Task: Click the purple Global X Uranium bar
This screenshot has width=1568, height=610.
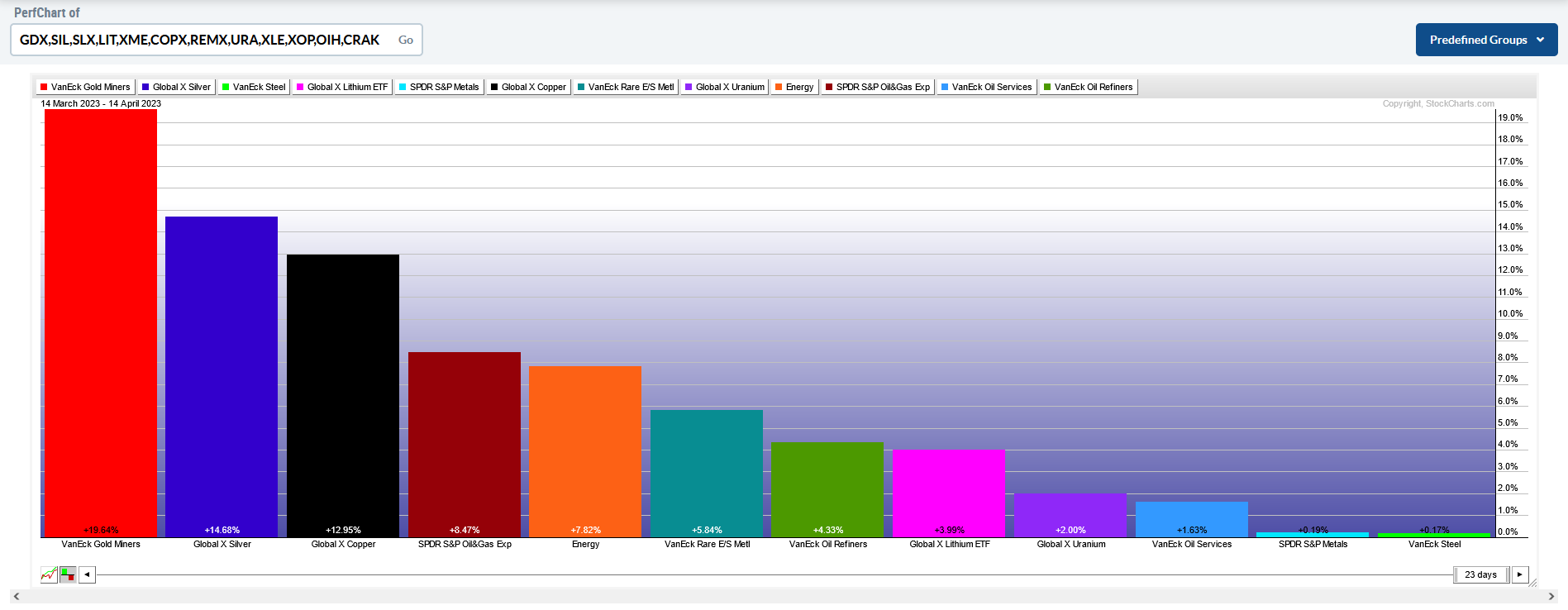Action: (x=1070, y=515)
